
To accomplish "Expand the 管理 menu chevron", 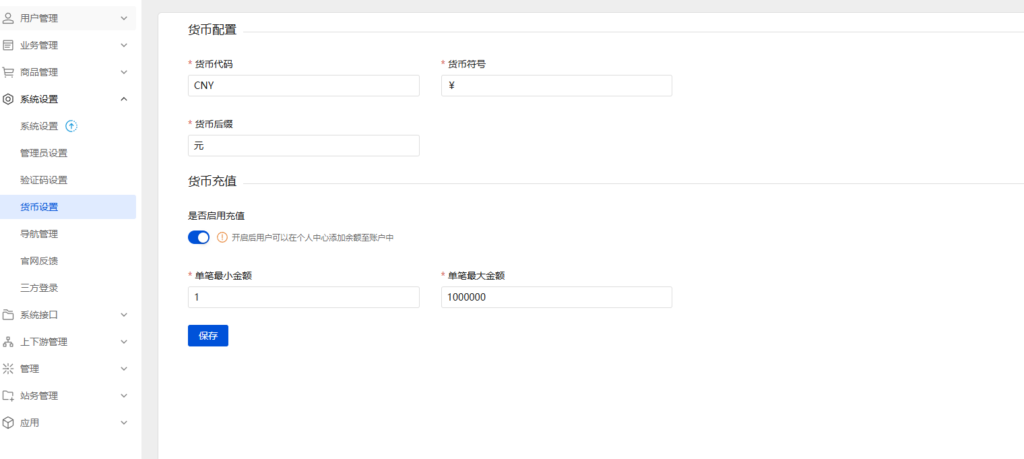I will [124, 368].
